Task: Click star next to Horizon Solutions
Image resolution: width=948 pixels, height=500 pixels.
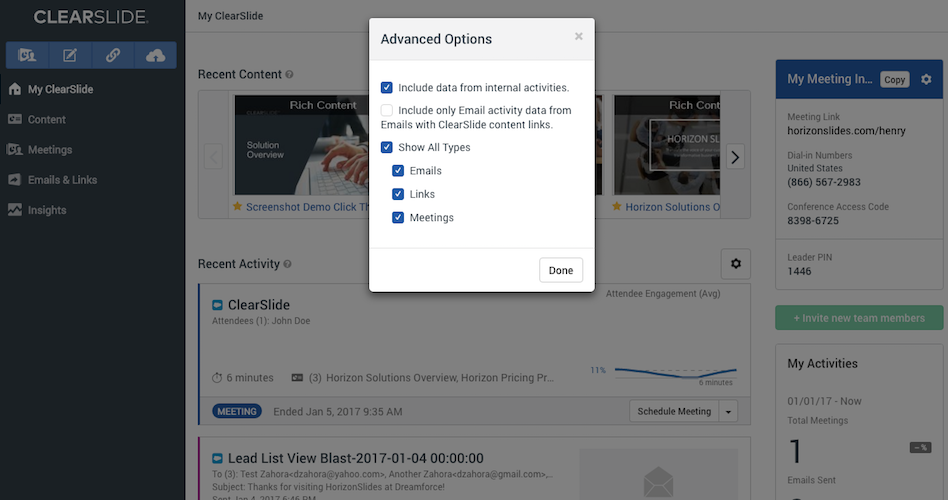Action: click(617, 207)
